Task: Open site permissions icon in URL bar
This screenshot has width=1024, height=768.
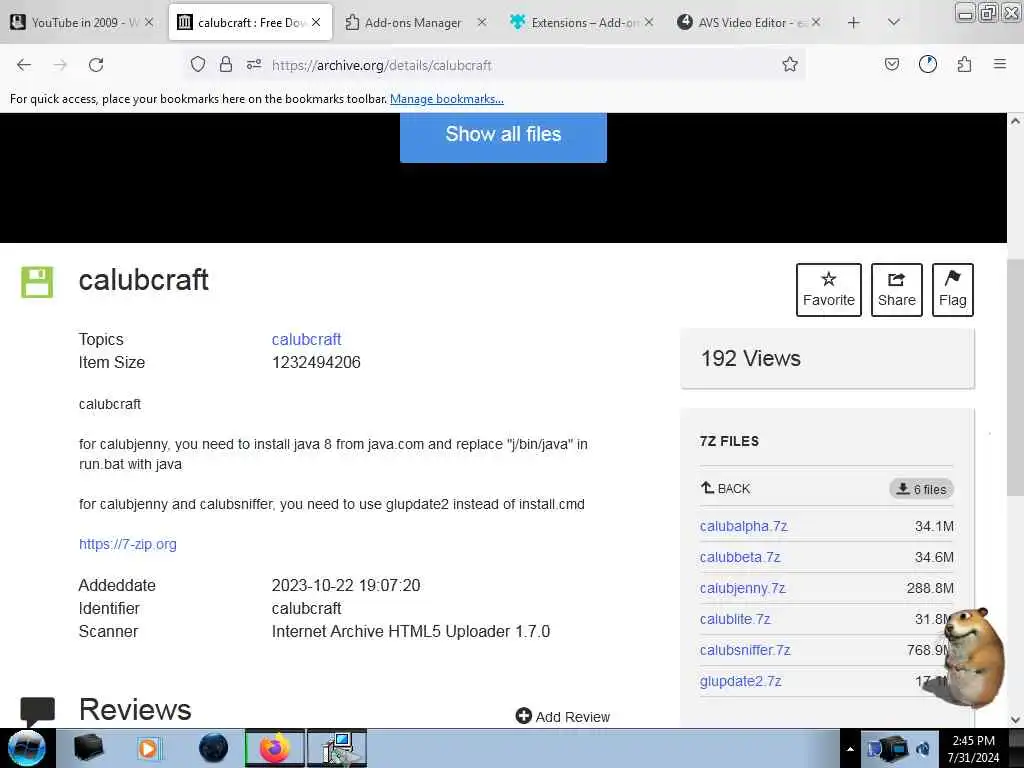Action: tap(254, 65)
